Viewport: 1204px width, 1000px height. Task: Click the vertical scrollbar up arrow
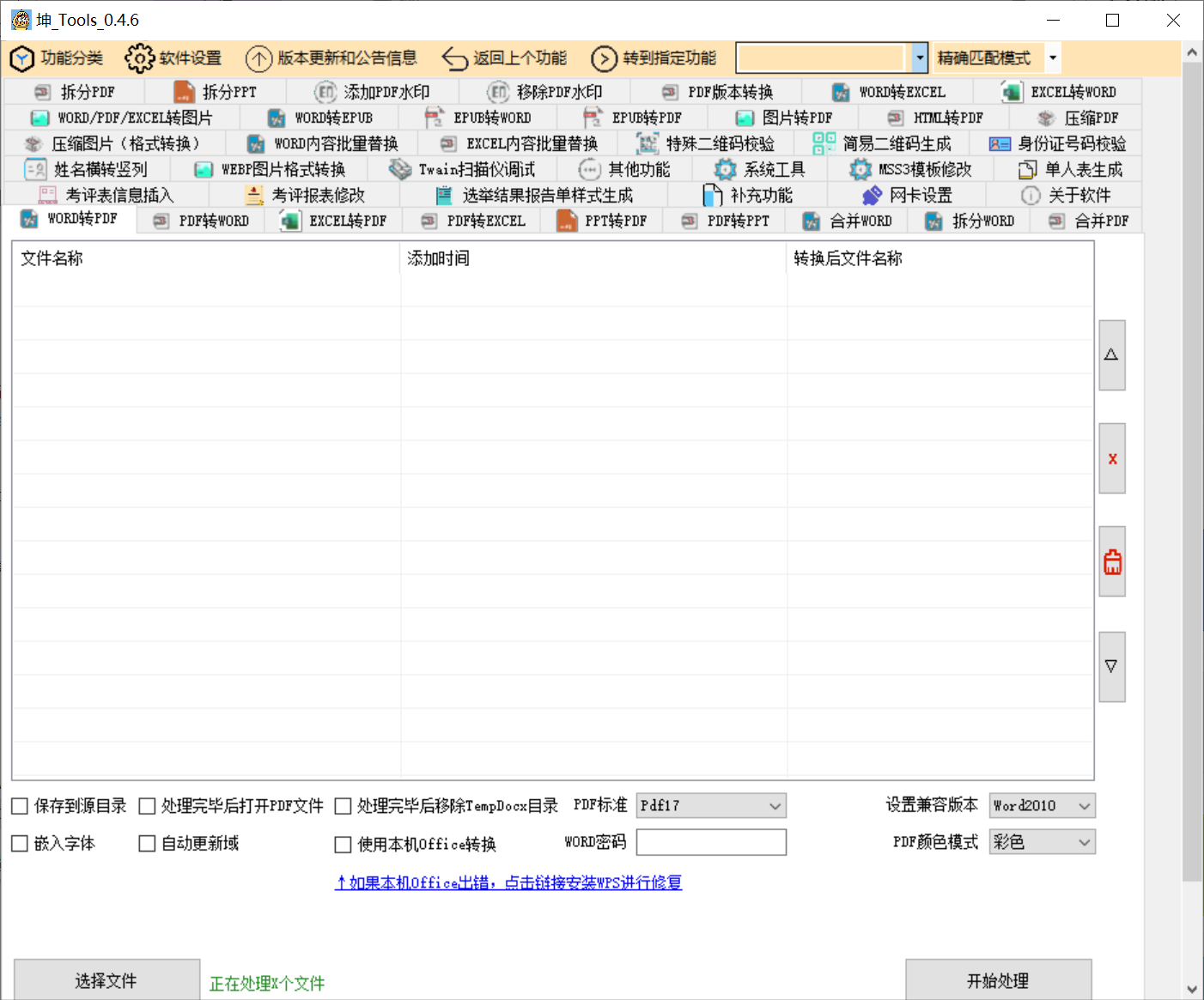tap(1192, 52)
